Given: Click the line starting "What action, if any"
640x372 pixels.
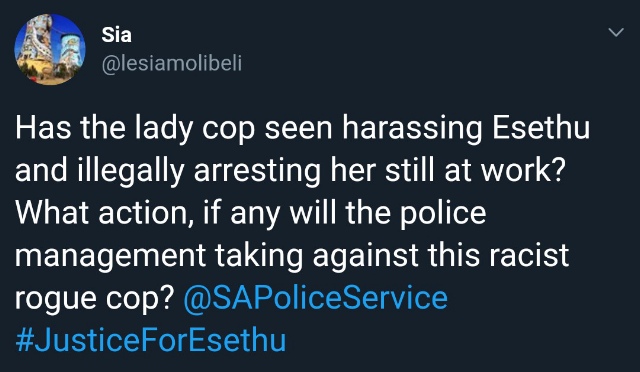Looking at the screenshot, I should coord(251,214).
